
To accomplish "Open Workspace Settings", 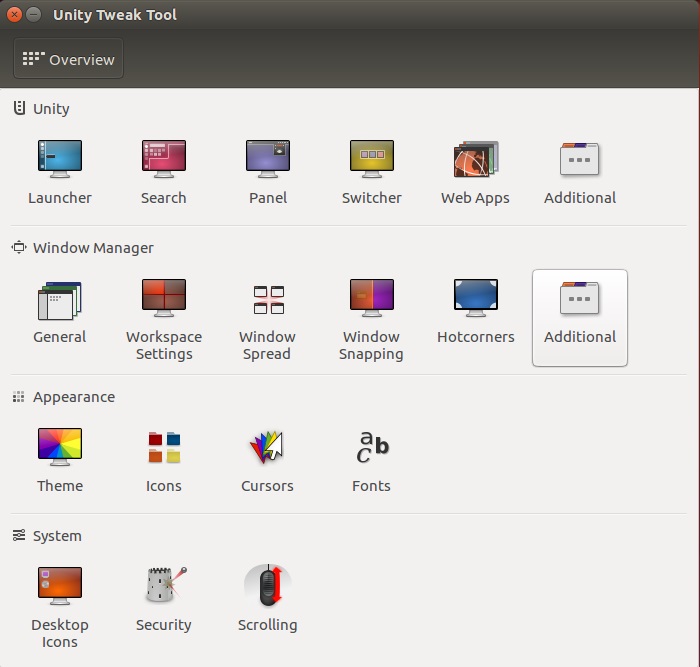I will click(164, 319).
